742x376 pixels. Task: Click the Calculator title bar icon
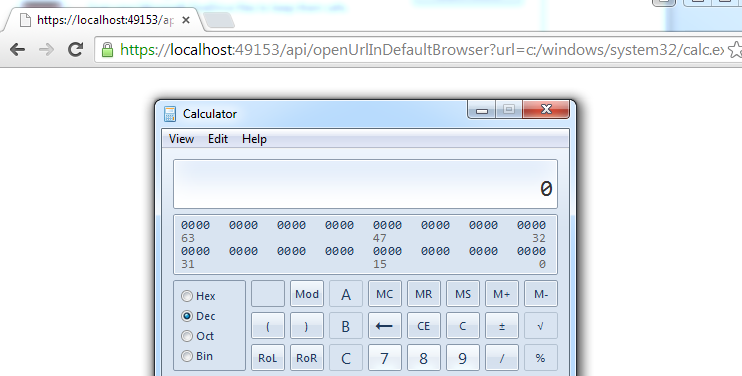coord(170,114)
